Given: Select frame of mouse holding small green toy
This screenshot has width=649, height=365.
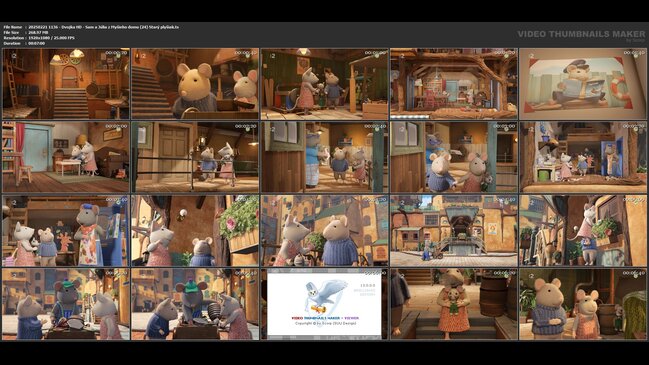Looking at the screenshot, I should point(454,304).
